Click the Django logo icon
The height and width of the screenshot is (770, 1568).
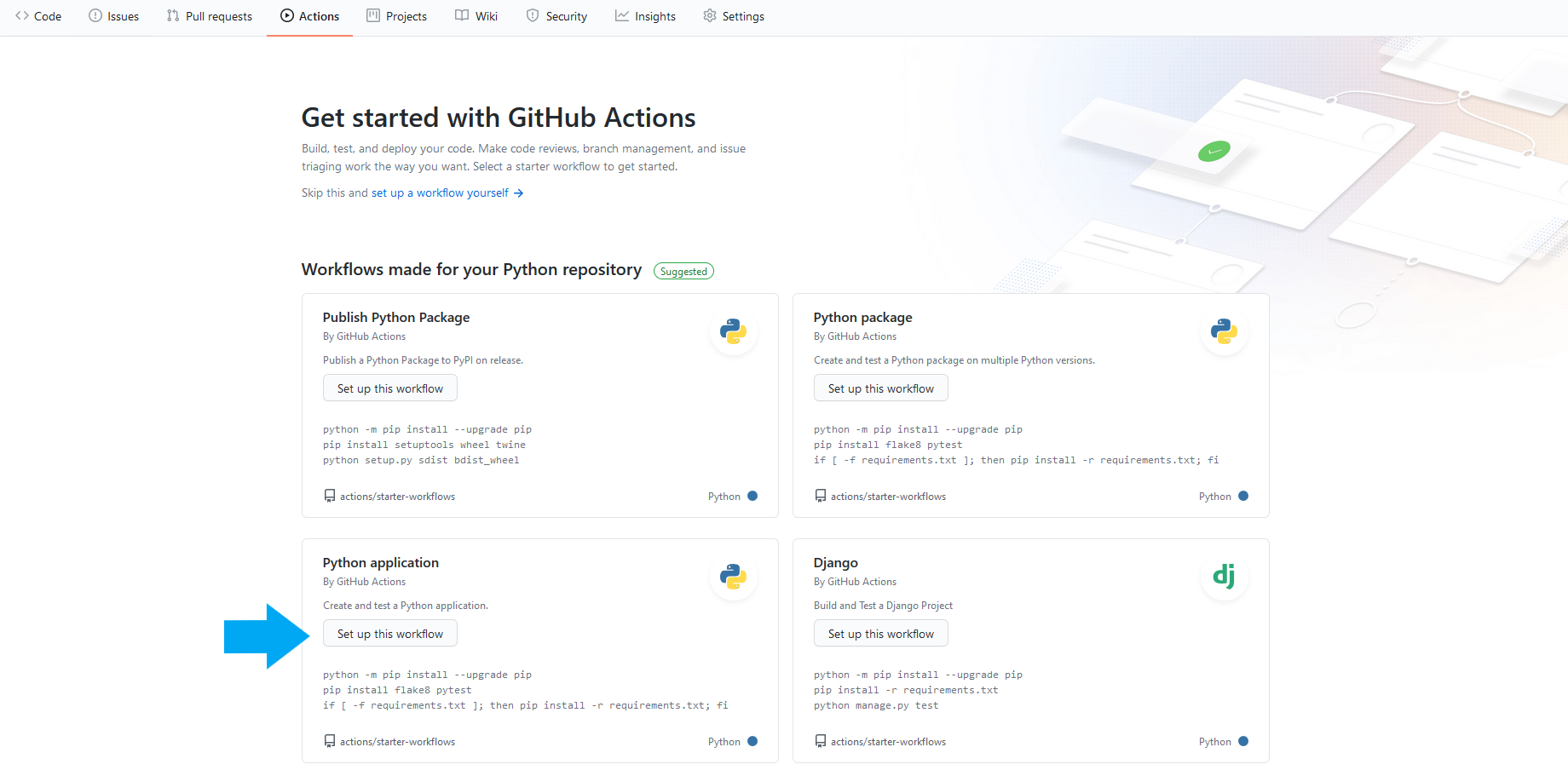tap(1224, 577)
